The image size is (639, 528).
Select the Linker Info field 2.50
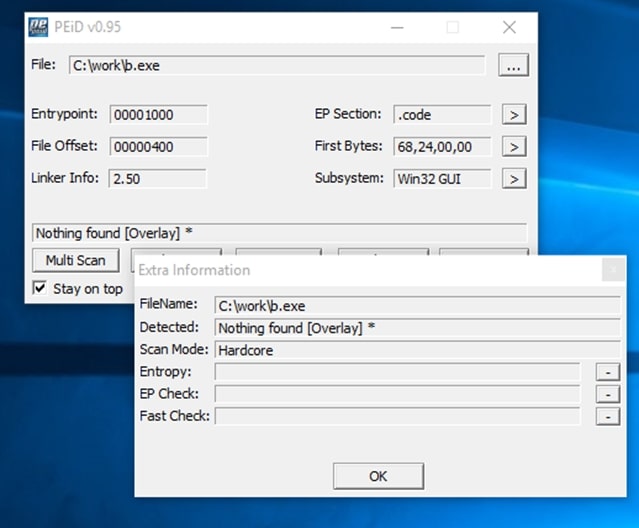point(157,179)
